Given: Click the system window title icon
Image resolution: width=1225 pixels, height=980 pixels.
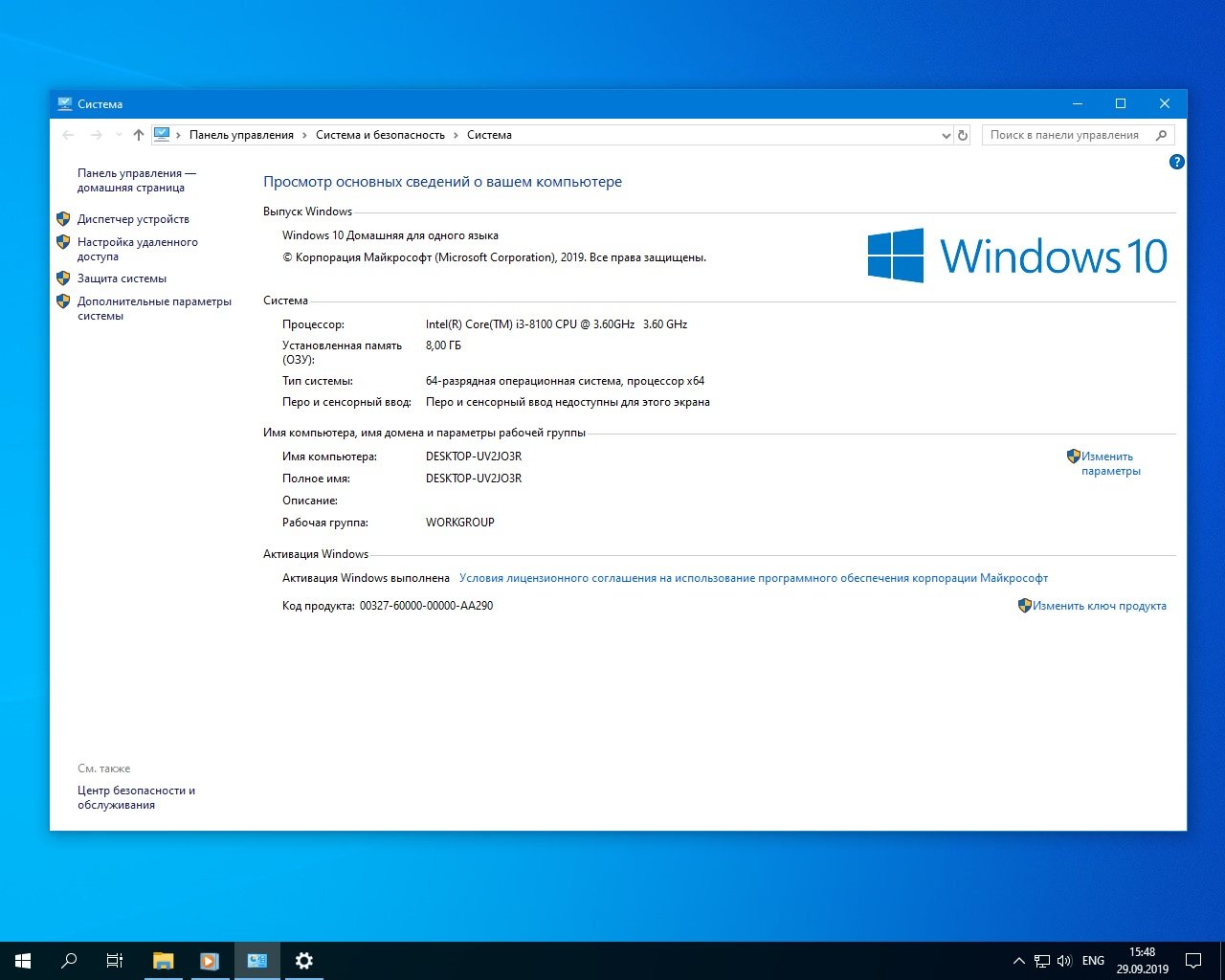Looking at the screenshot, I should point(65,103).
